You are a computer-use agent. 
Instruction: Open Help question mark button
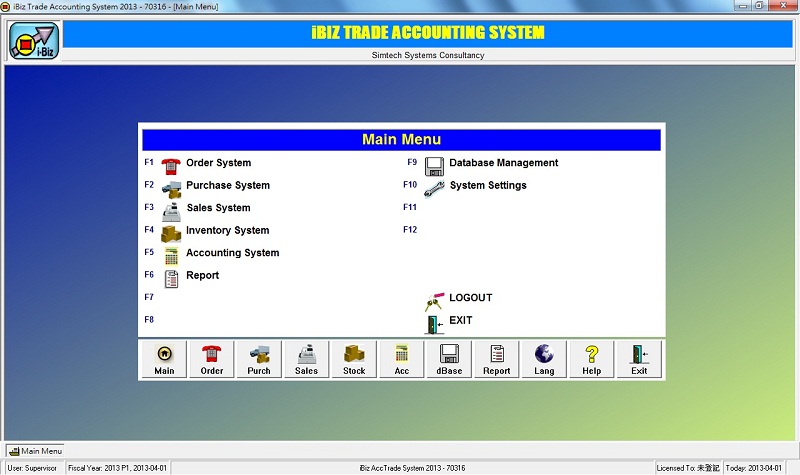(592, 359)
